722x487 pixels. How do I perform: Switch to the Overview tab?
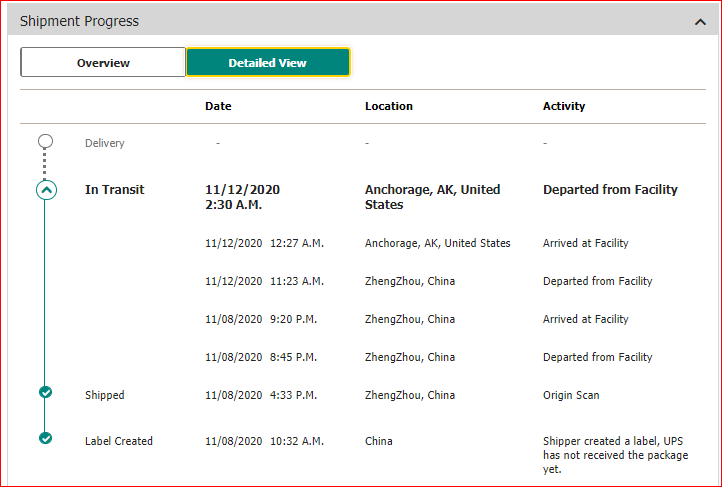[x=103, y=63]
